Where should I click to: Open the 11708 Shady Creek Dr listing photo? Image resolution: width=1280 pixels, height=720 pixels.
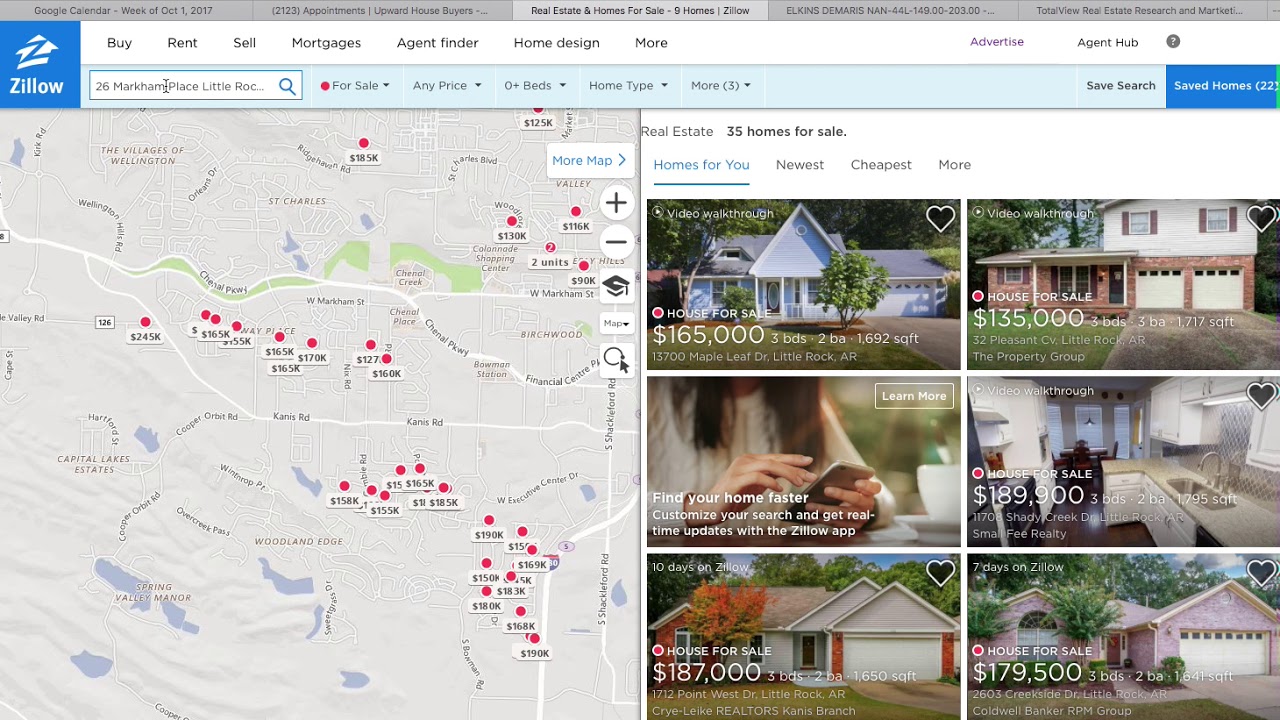1123,462
